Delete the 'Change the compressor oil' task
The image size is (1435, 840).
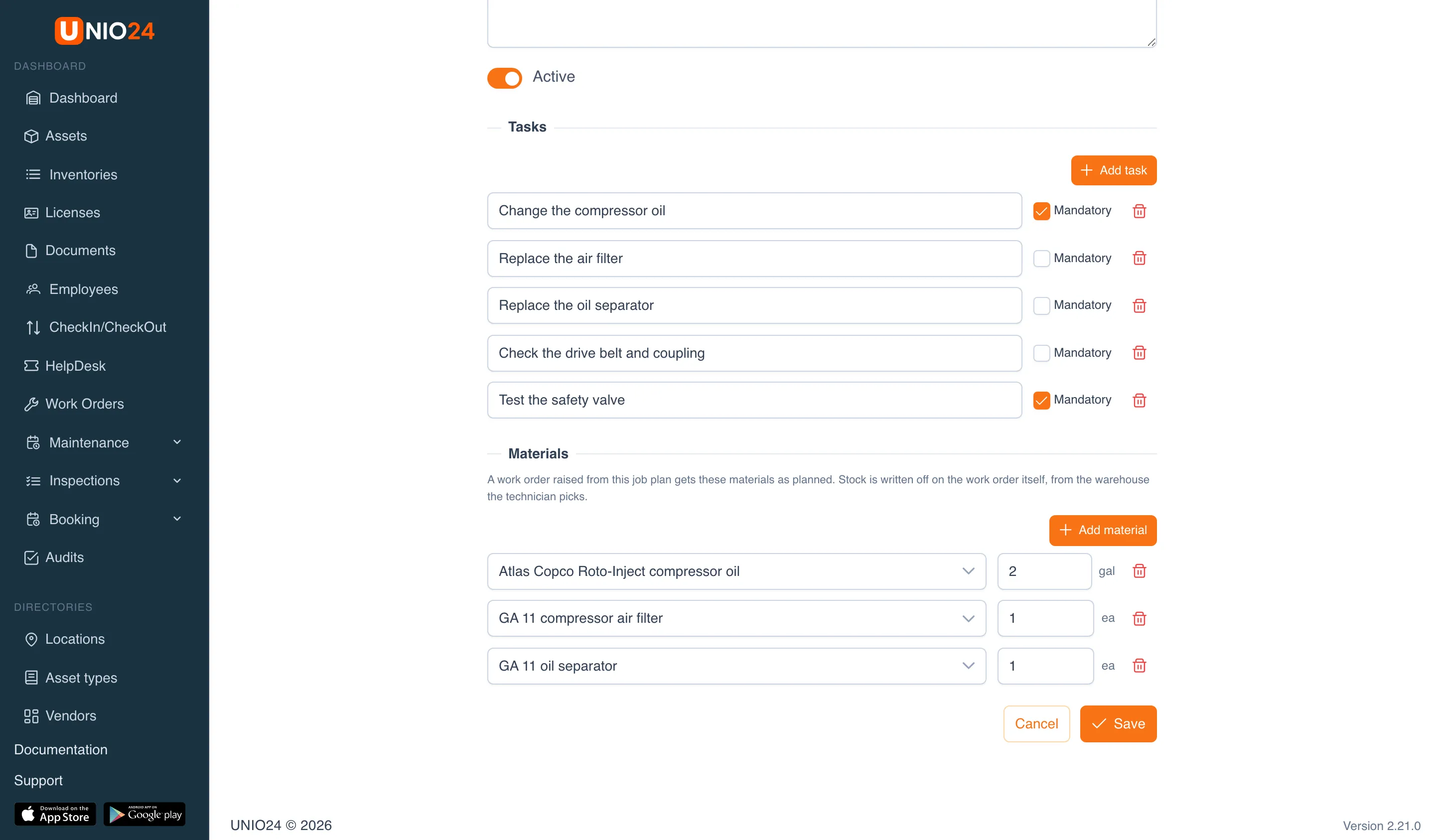click(x=1139, y=211)
